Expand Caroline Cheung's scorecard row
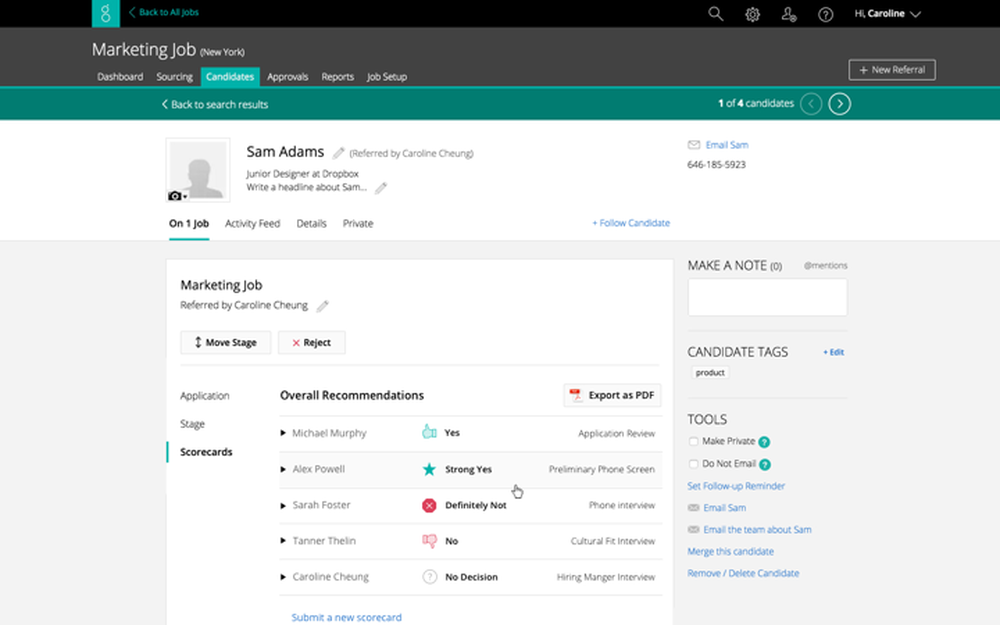Image resolution: width=1000 pixels, height=625 pixels. point(283,577)
